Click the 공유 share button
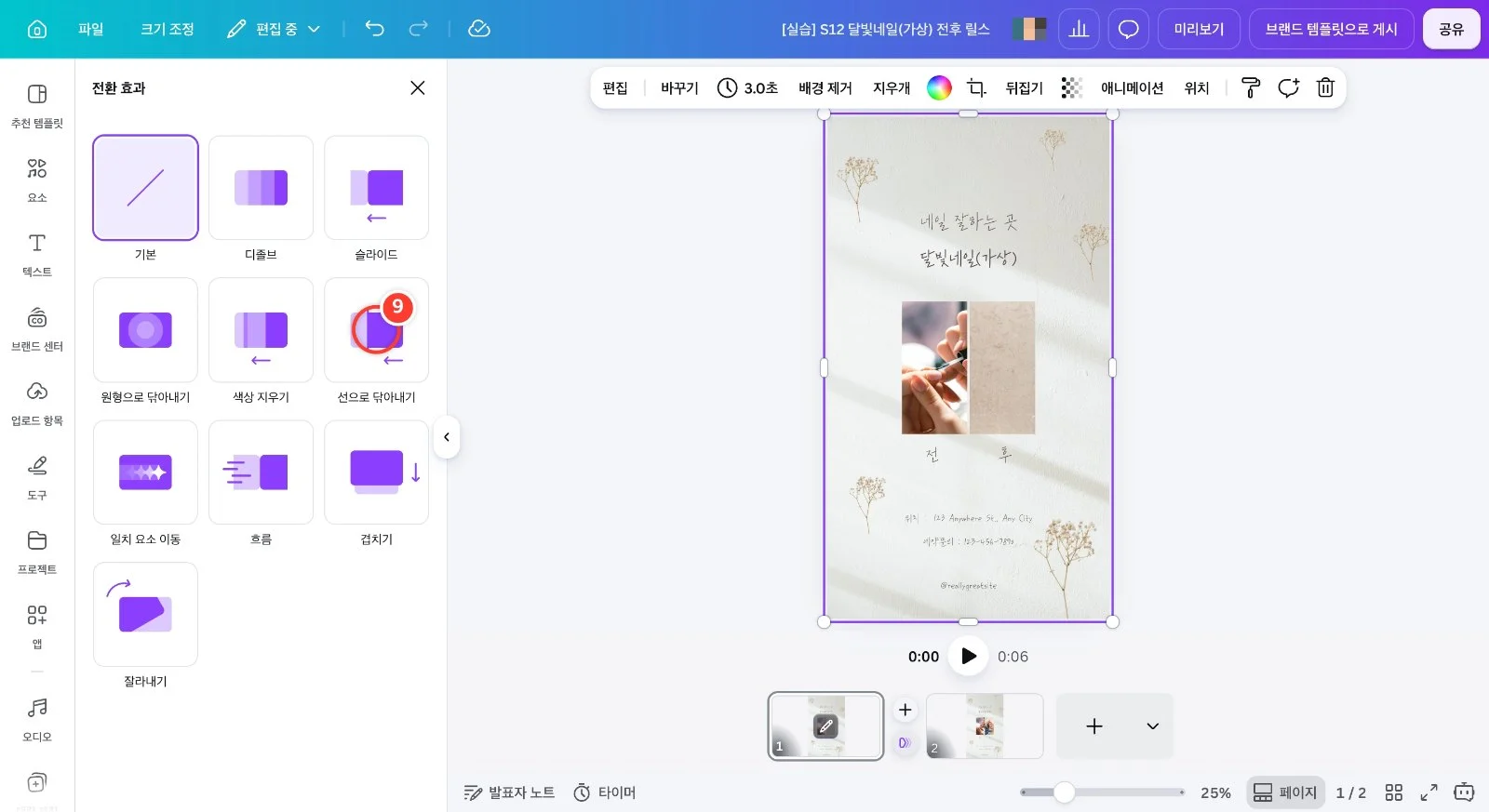The height and width of the screenshot is (812, 1489). (x=1451, y=29)
